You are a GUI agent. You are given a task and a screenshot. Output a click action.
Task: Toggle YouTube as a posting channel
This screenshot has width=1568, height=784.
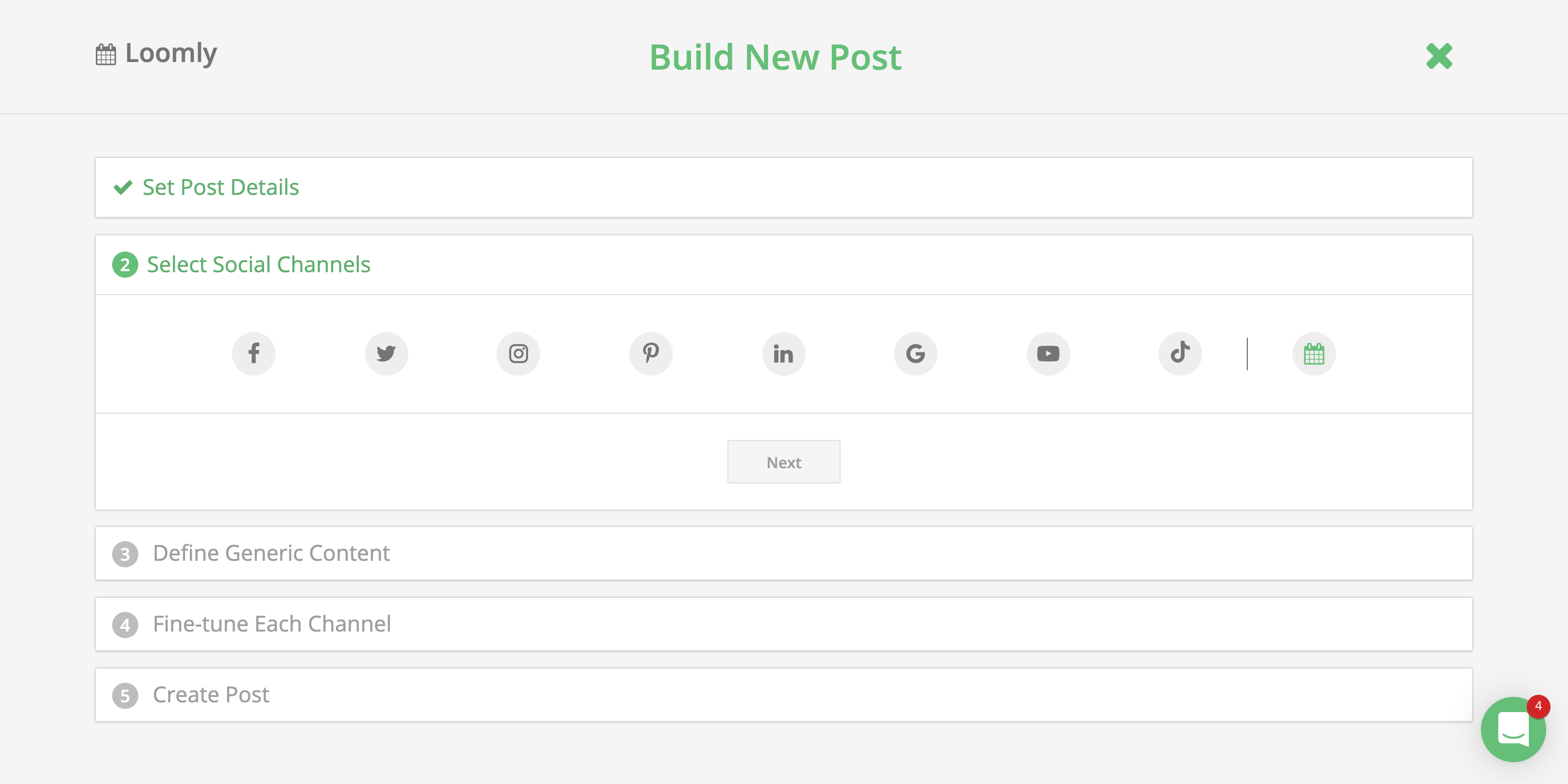tap(1048, 354)
